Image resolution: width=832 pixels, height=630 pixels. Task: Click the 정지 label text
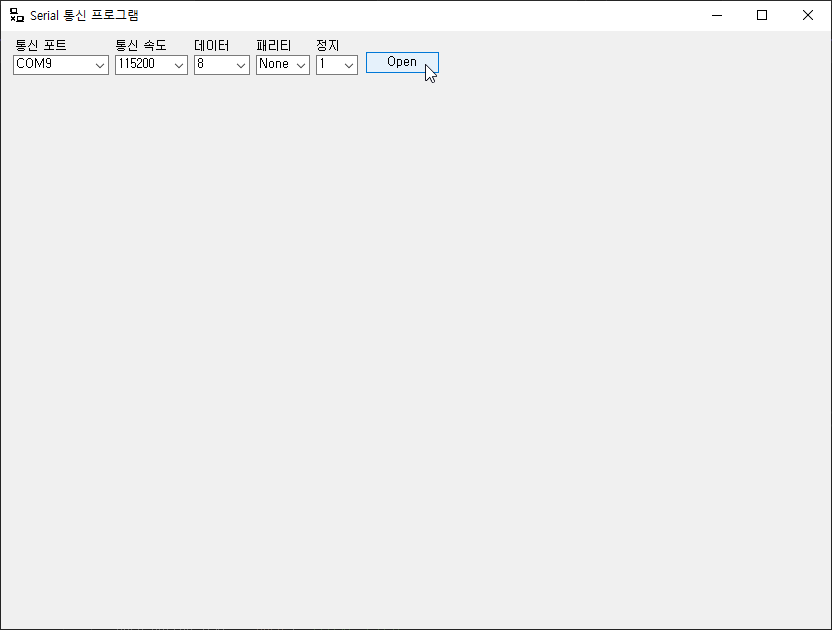tap(327, 46)
